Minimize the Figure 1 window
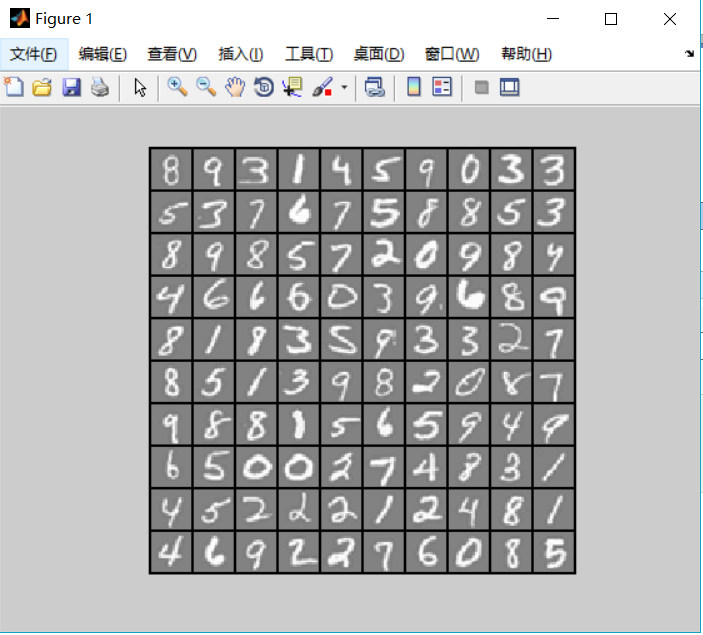Screen dimensions: 703x635 (553, 19)
